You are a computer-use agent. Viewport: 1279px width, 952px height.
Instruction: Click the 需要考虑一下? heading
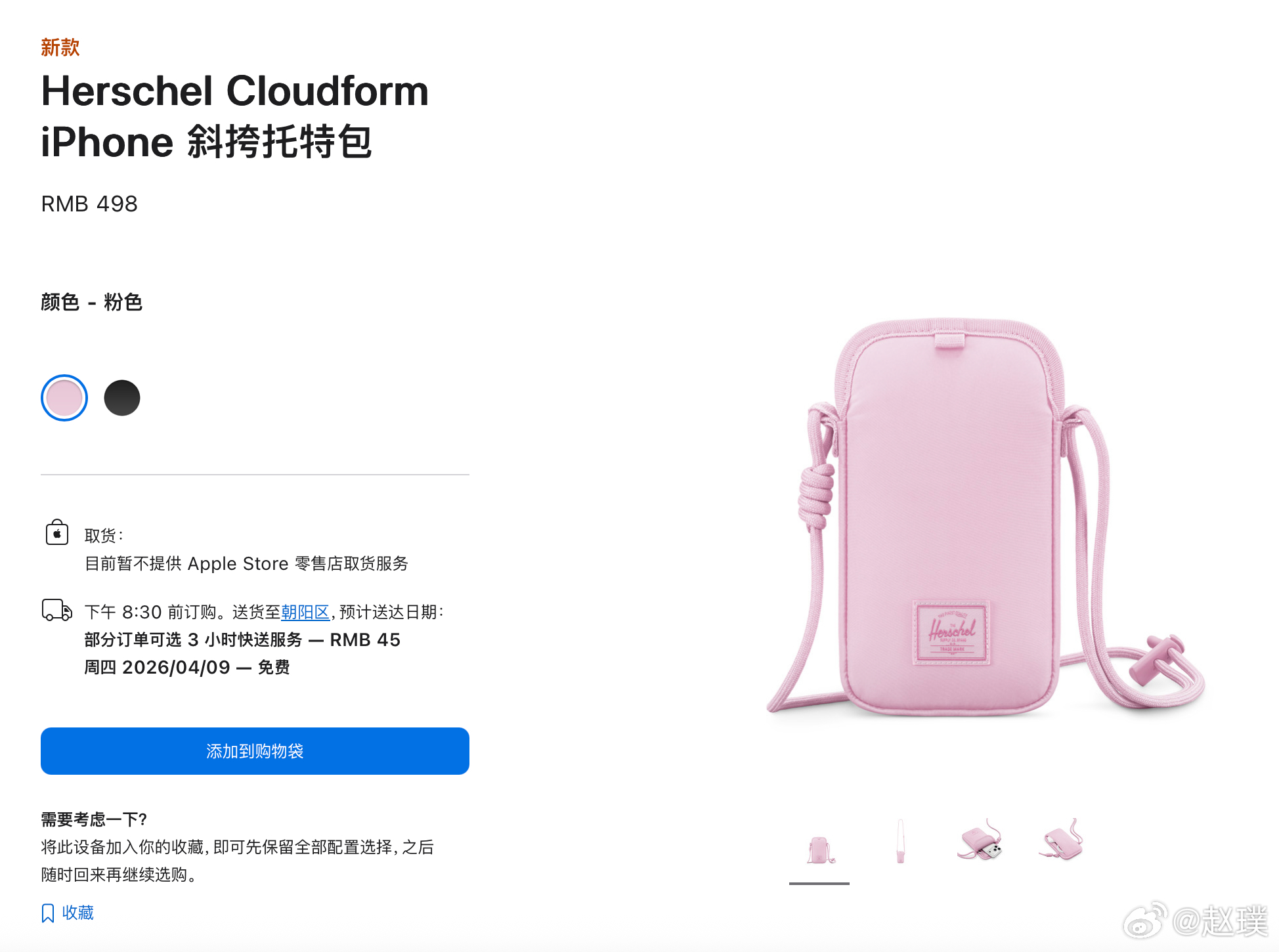94,819
